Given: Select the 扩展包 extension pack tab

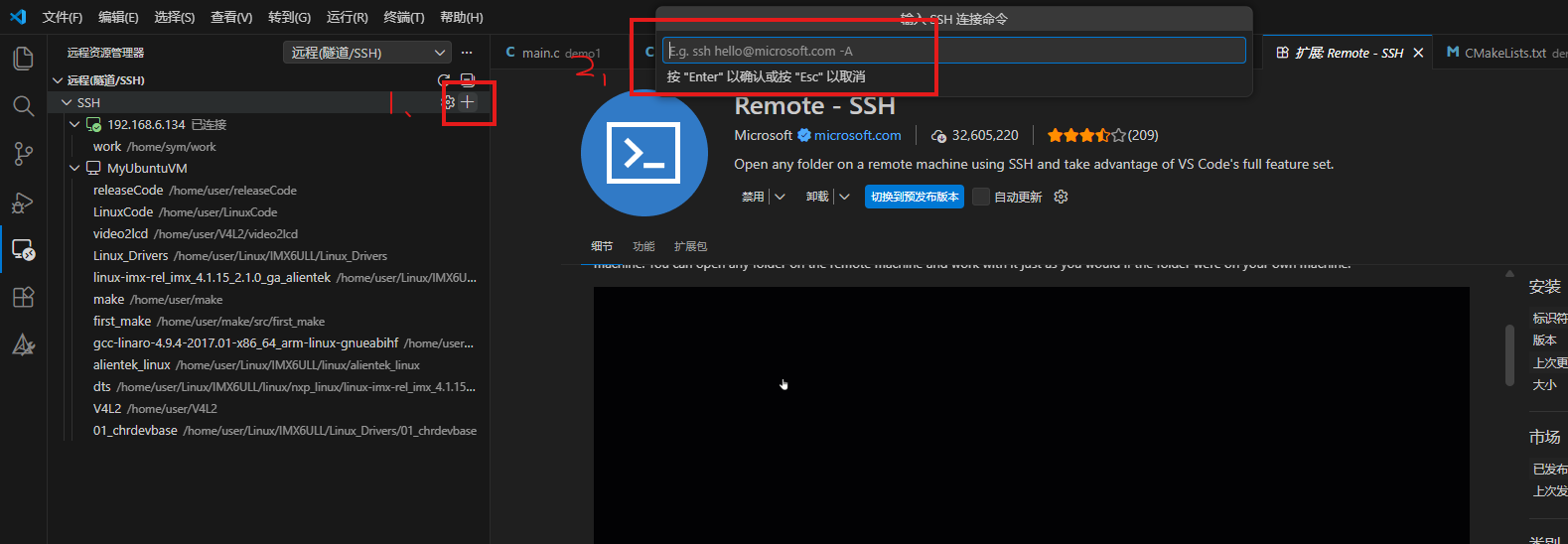Looking at the screenshot, I should coord(690,246).
